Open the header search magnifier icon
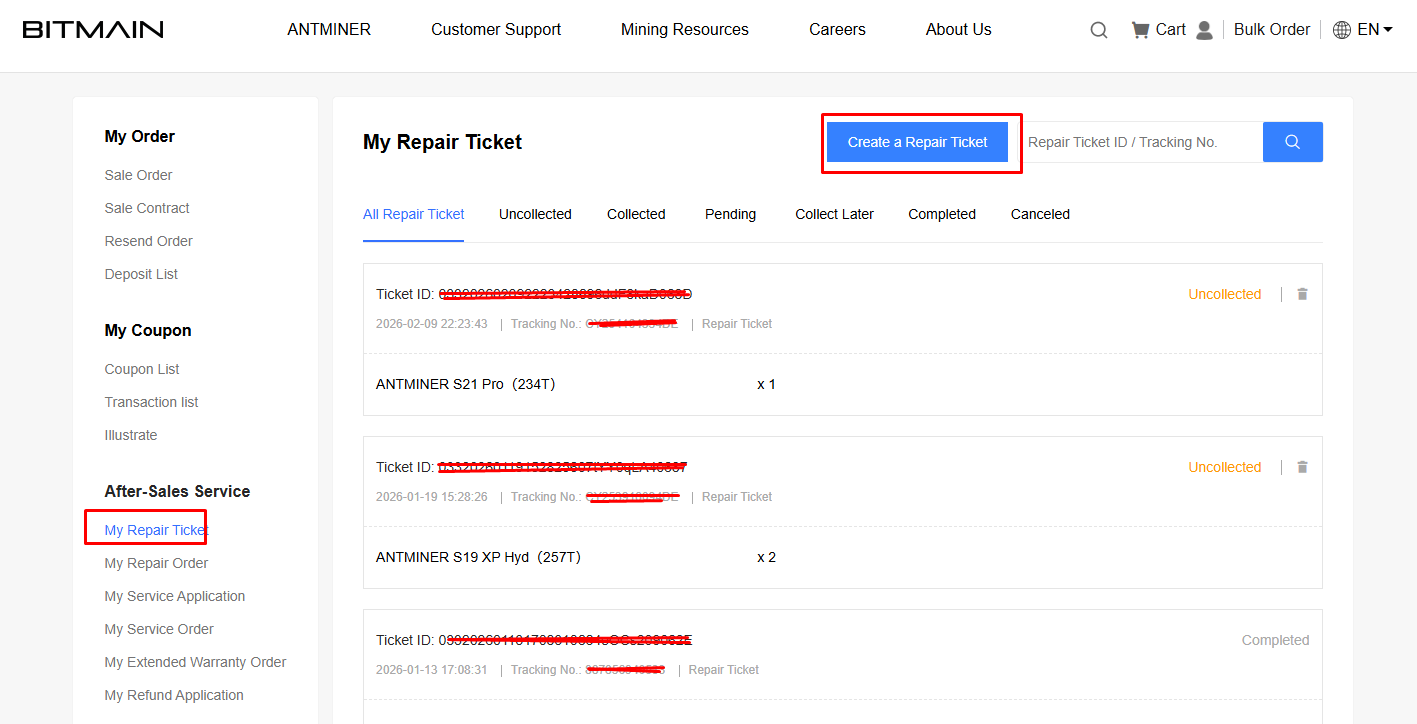 1098,30
